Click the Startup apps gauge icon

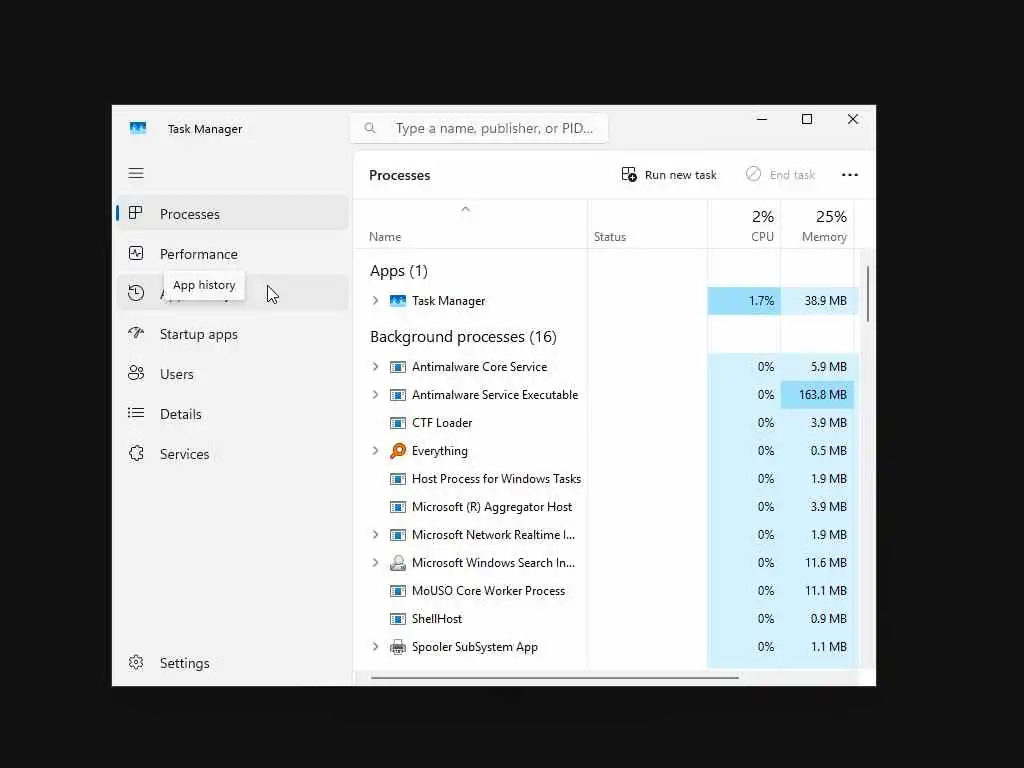click(136, 333)
